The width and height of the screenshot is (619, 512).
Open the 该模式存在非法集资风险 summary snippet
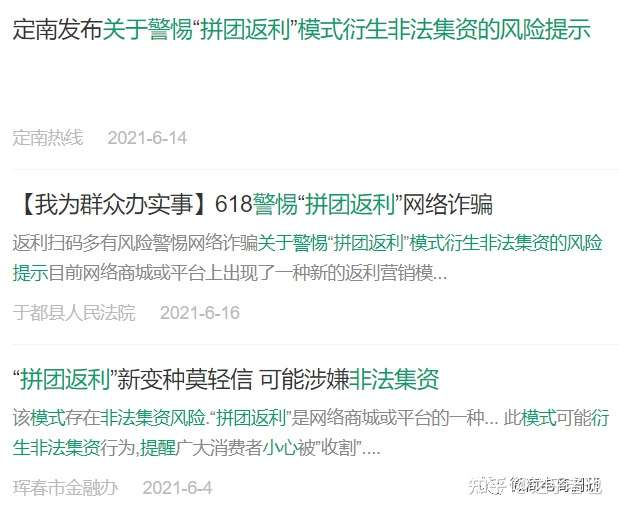pos(311,433)
